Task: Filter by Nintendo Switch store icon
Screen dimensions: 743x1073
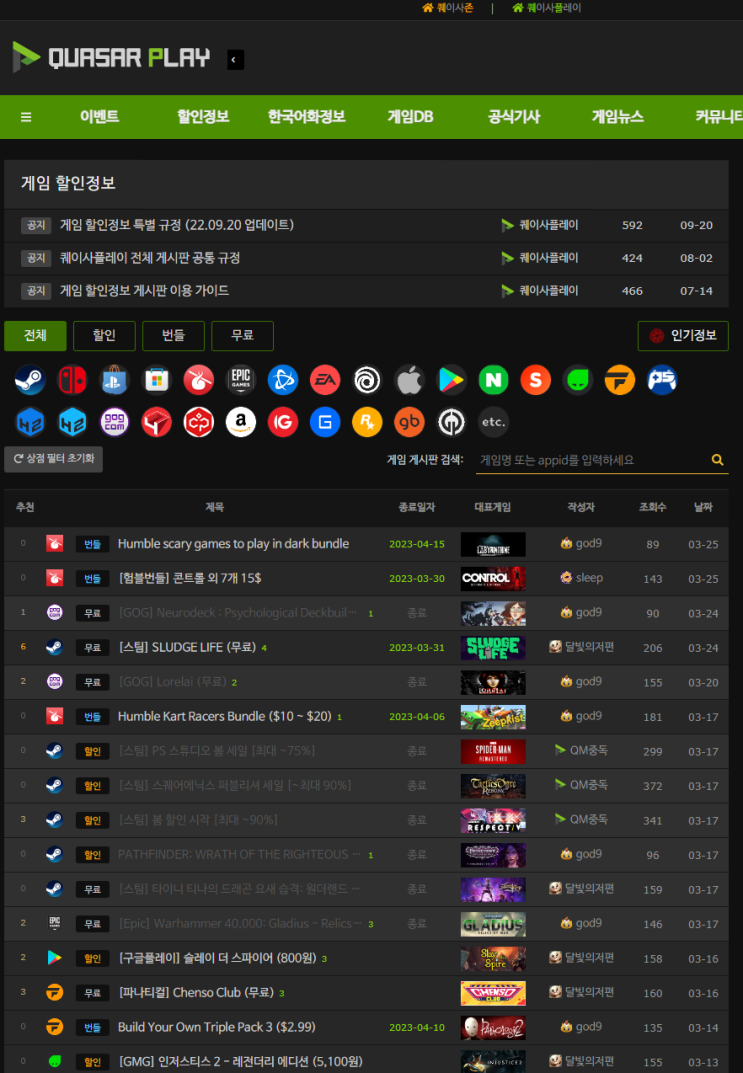Action: tap(73, 380)
